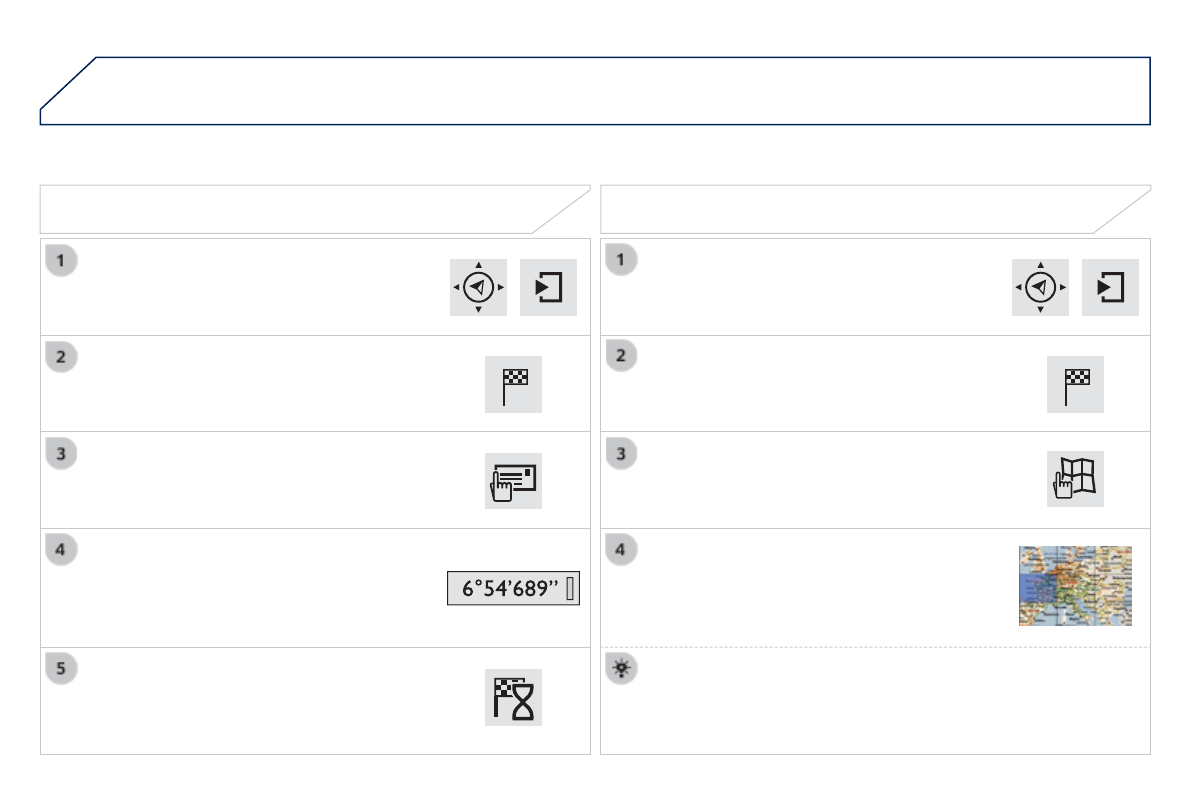The image size is (1191, 794).
Task: Click the navigation compass icon in left panel
Action: point(478,287)
